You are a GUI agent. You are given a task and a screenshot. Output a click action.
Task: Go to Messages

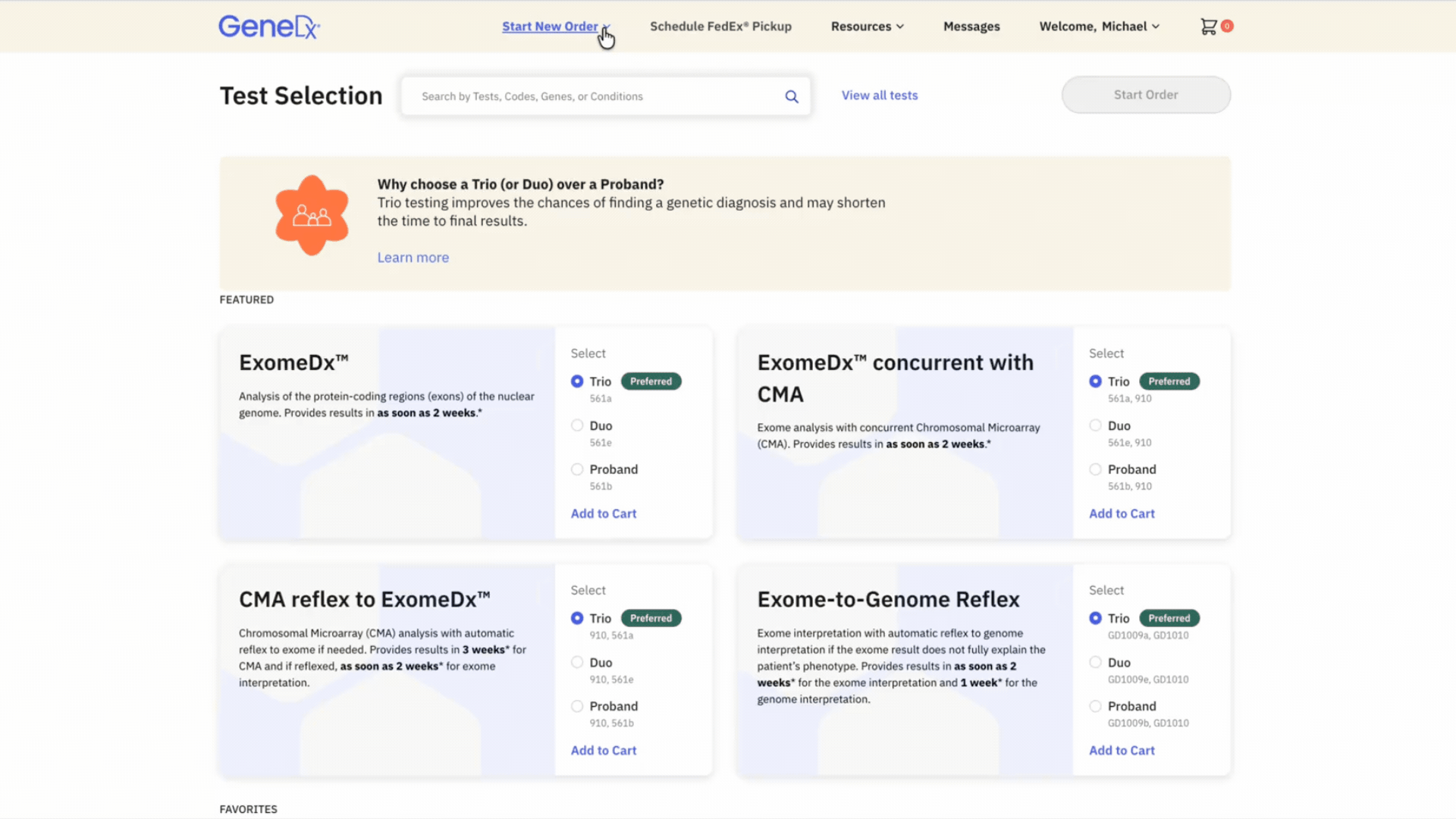pyautogui.click(x=971, y=27)
